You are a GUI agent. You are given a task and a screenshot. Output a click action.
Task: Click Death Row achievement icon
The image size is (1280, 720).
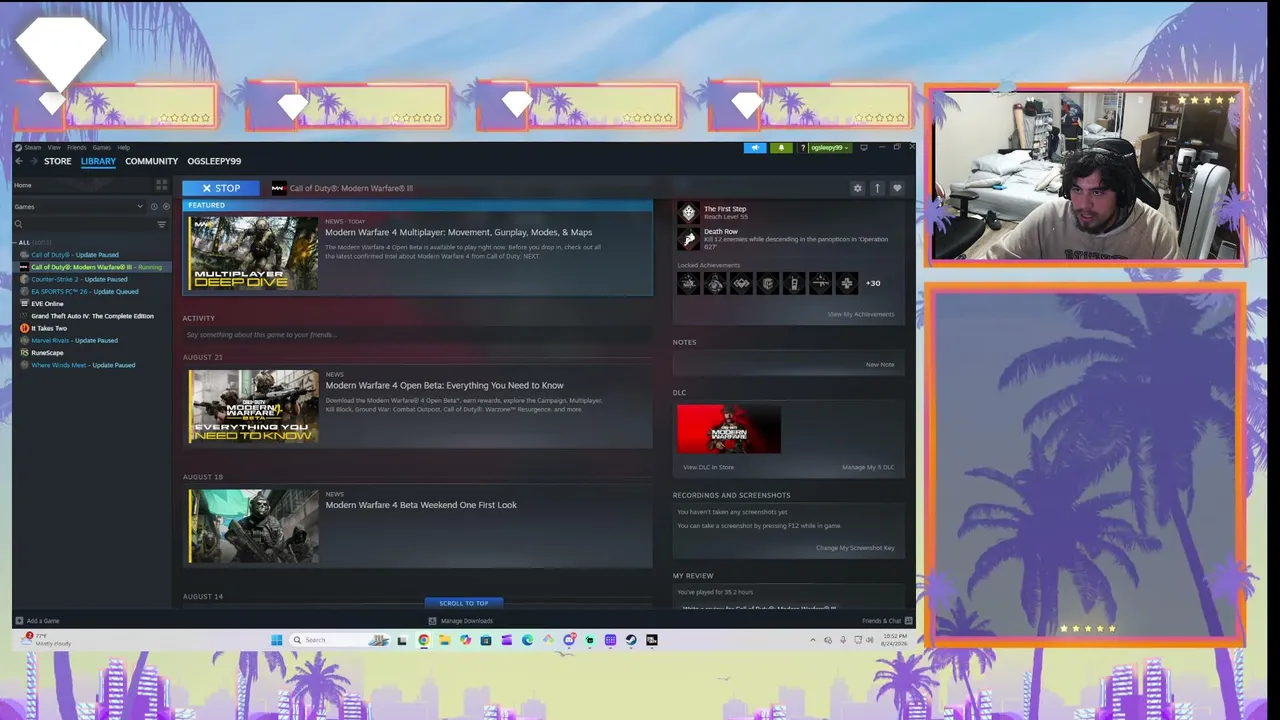click(x=688, y=238)
